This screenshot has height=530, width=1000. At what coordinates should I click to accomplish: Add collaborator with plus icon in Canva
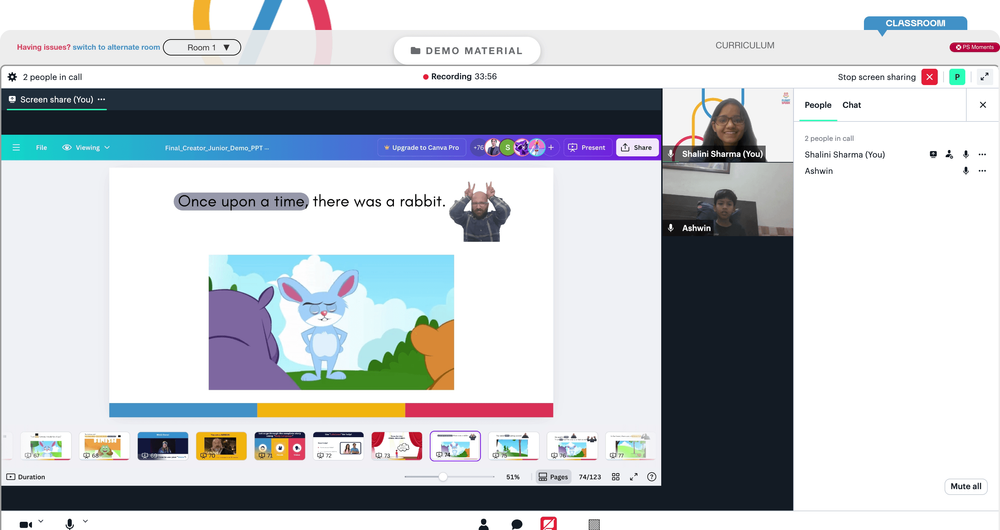(551, 147)
